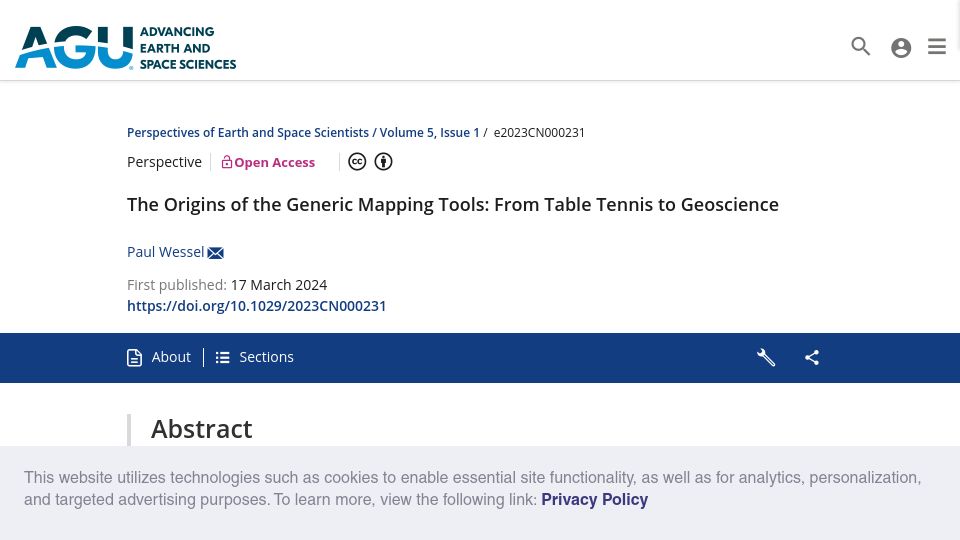The image size is (960, 540).
Task: Click the CC attribution person icon
Action: tap(383, 162)
